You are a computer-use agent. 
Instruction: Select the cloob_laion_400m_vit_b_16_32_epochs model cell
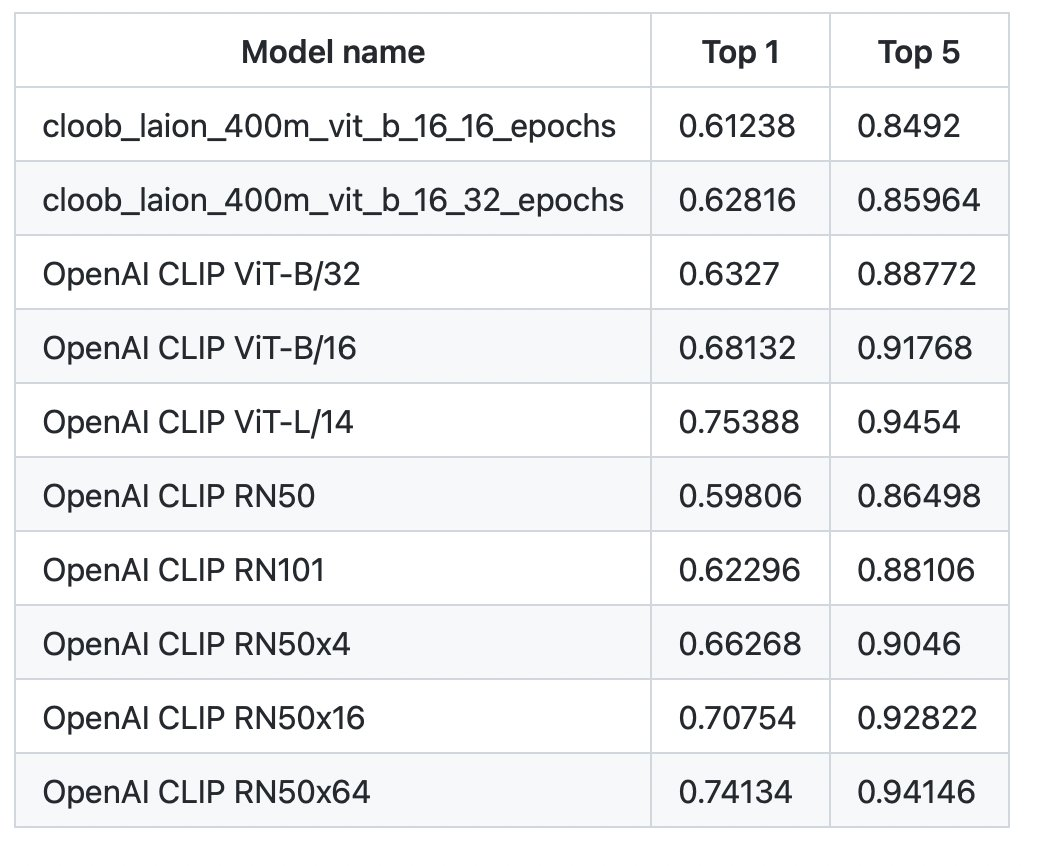333,200
